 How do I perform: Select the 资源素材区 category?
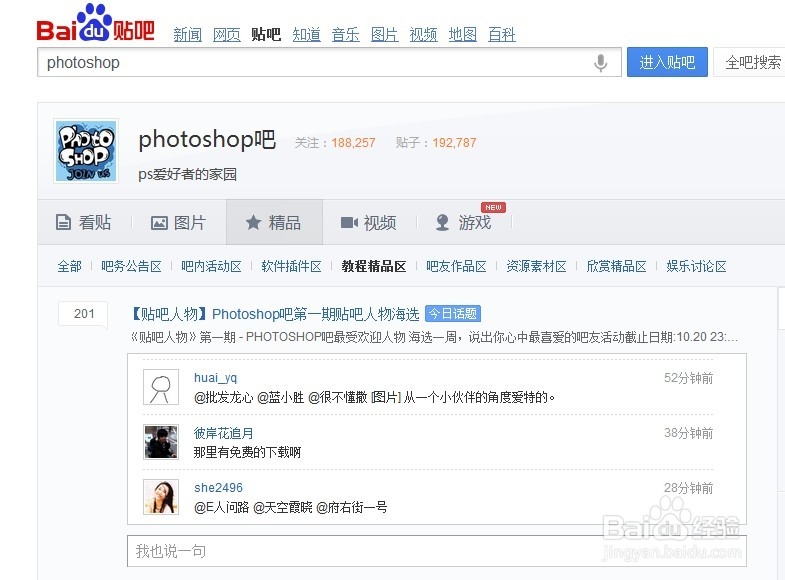pos(536,266)
